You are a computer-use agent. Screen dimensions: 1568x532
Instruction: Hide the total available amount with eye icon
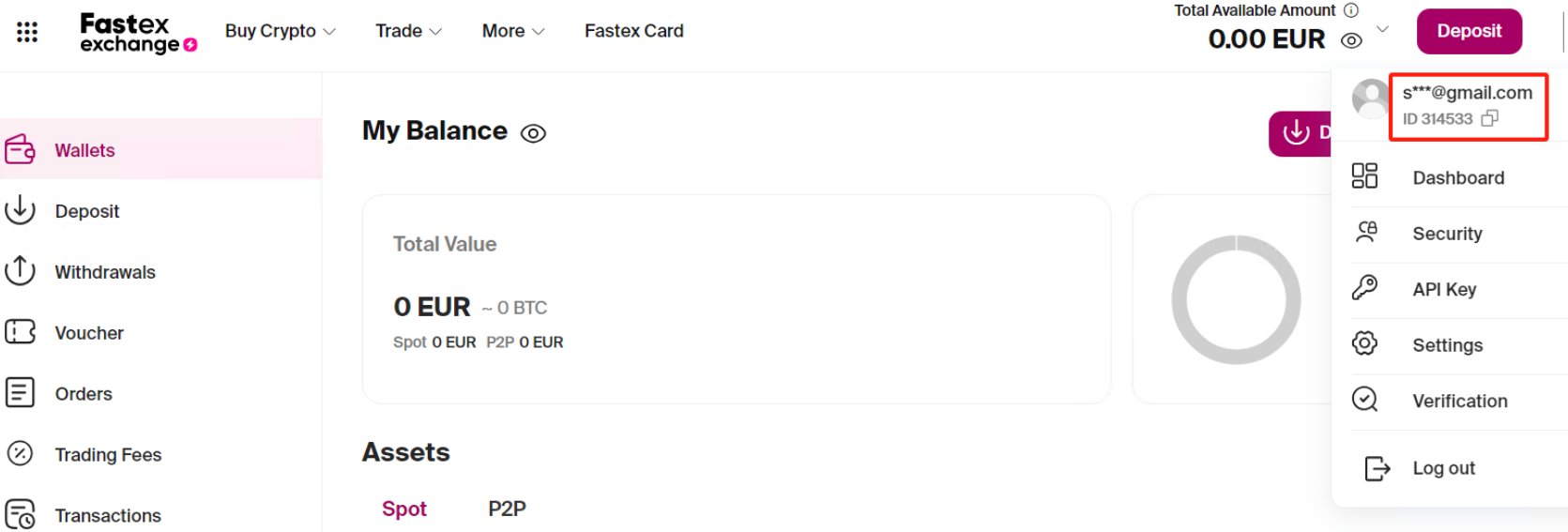[1351, 40]
